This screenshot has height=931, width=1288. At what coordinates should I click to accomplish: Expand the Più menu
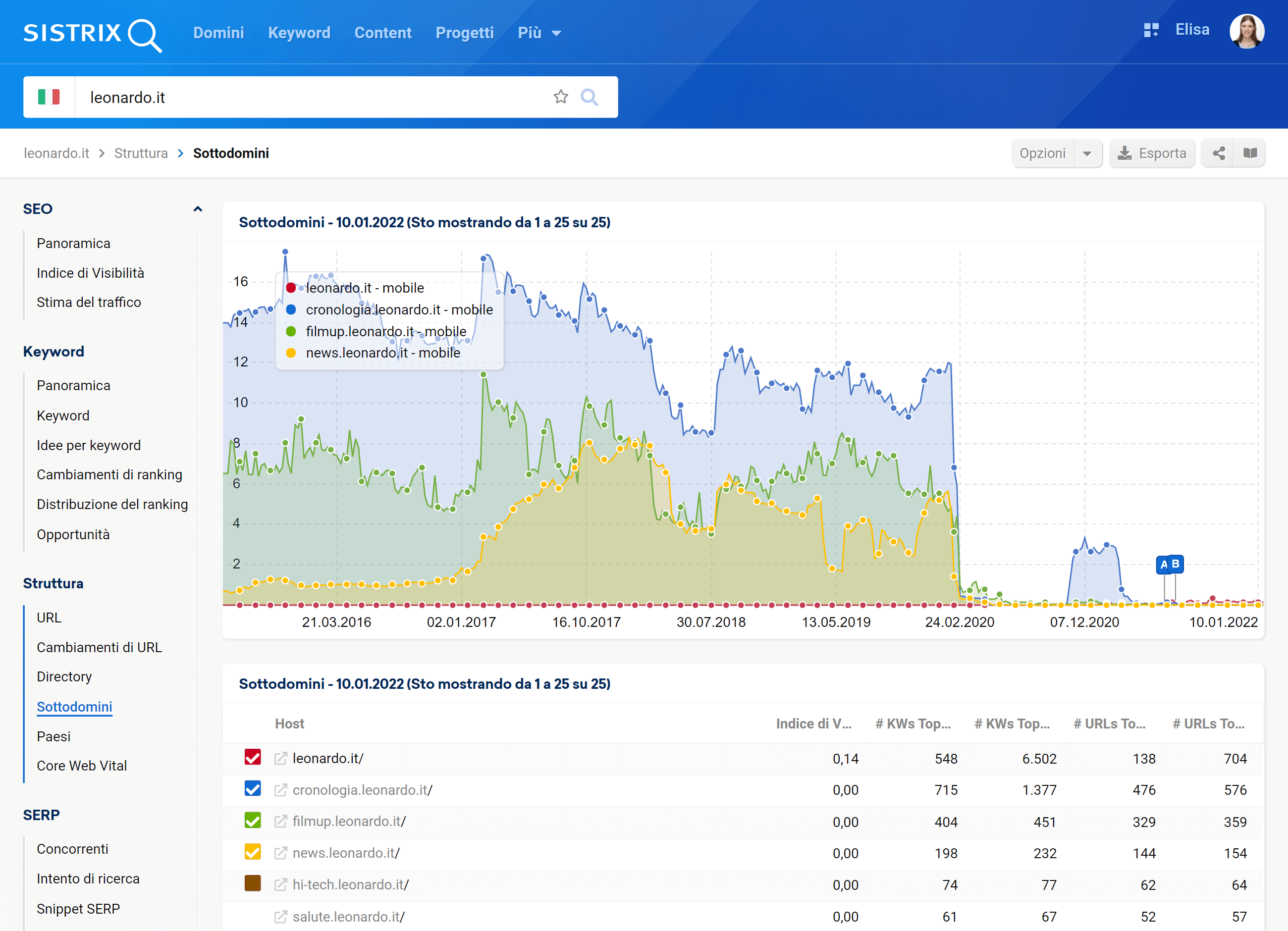click(539, 33)
